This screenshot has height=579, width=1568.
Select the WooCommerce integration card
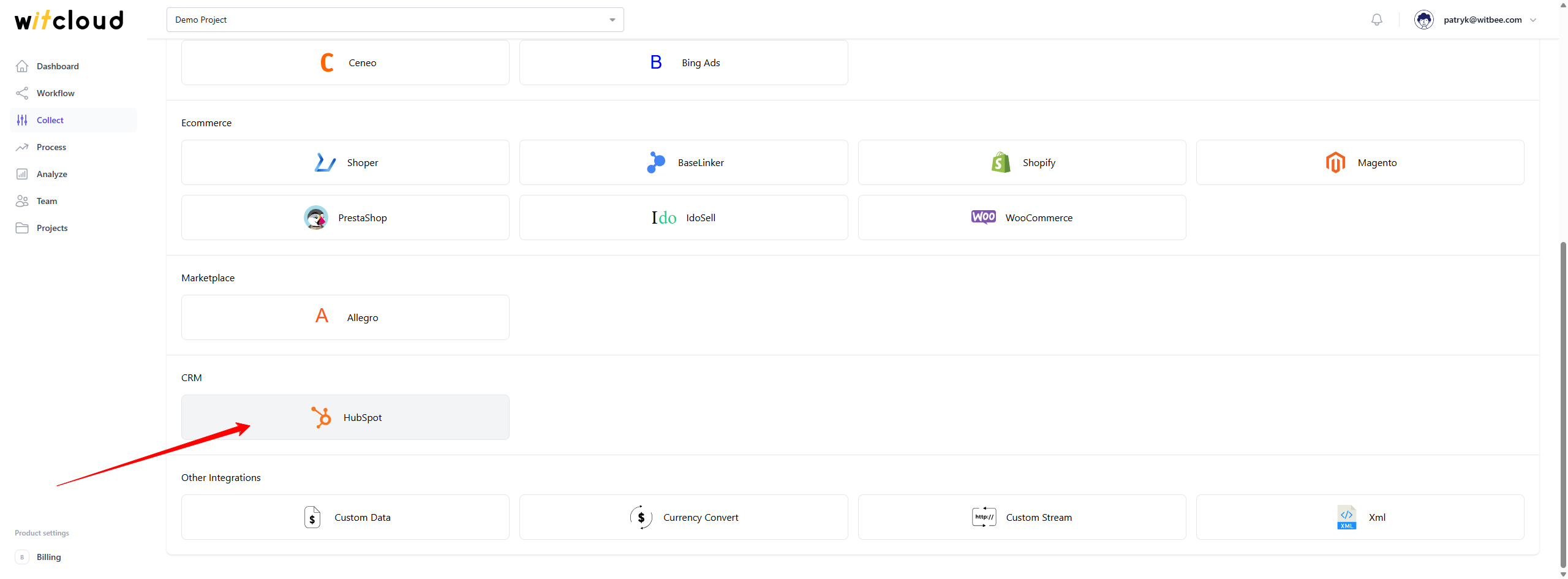click(x=1022, y=218)
